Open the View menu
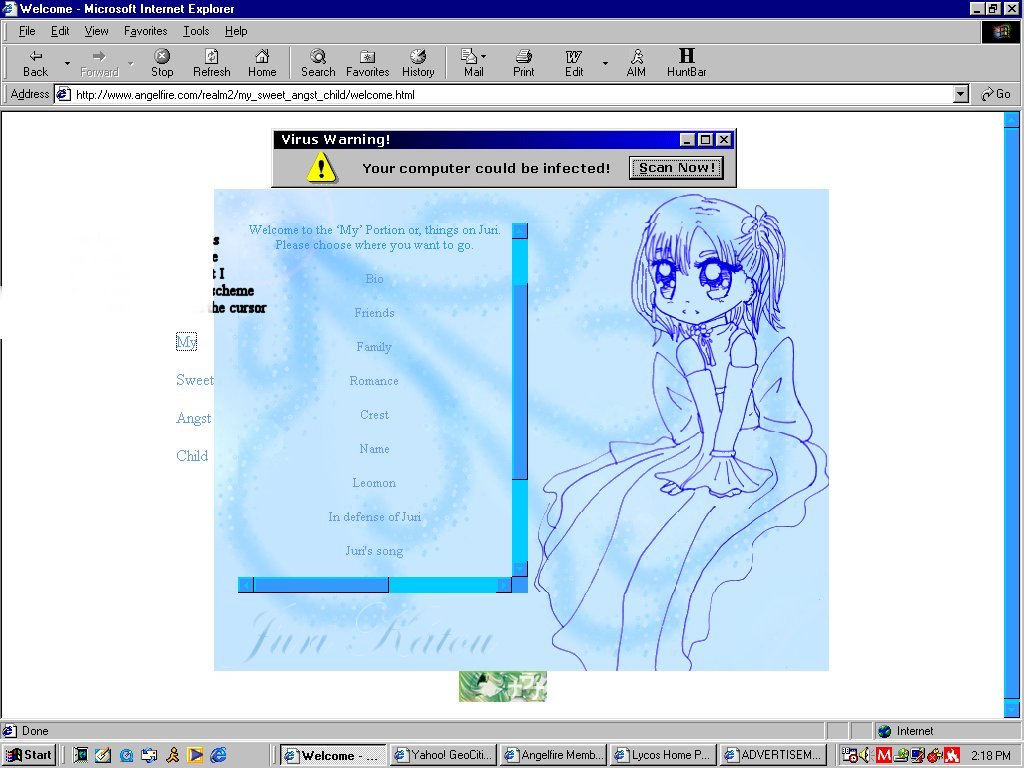Screen dimensions: 1024x768 pos(96,31)
